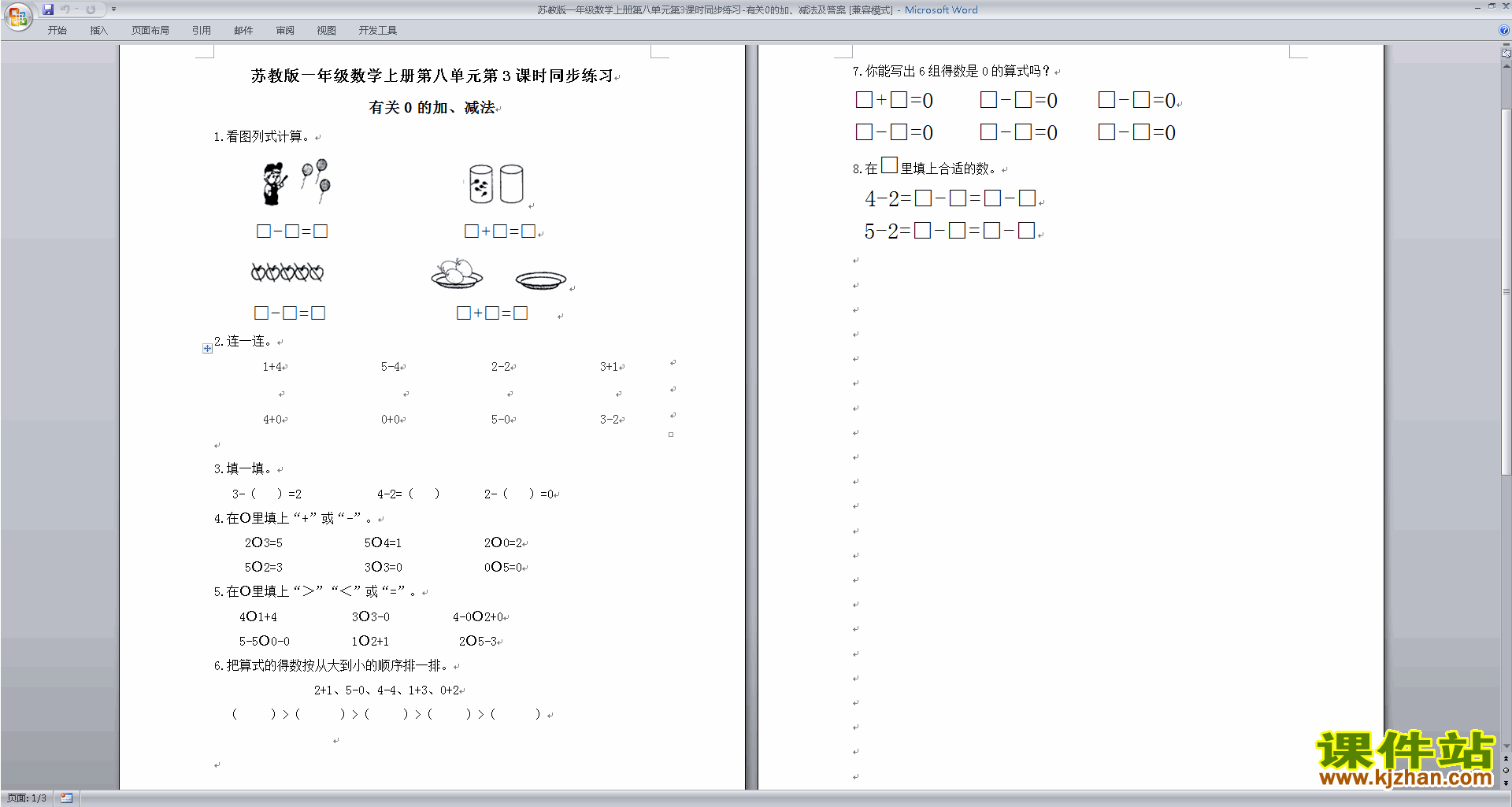Open the Undo history dropdown arrow
Screen dimensions: 1512x807
(76, 9)
